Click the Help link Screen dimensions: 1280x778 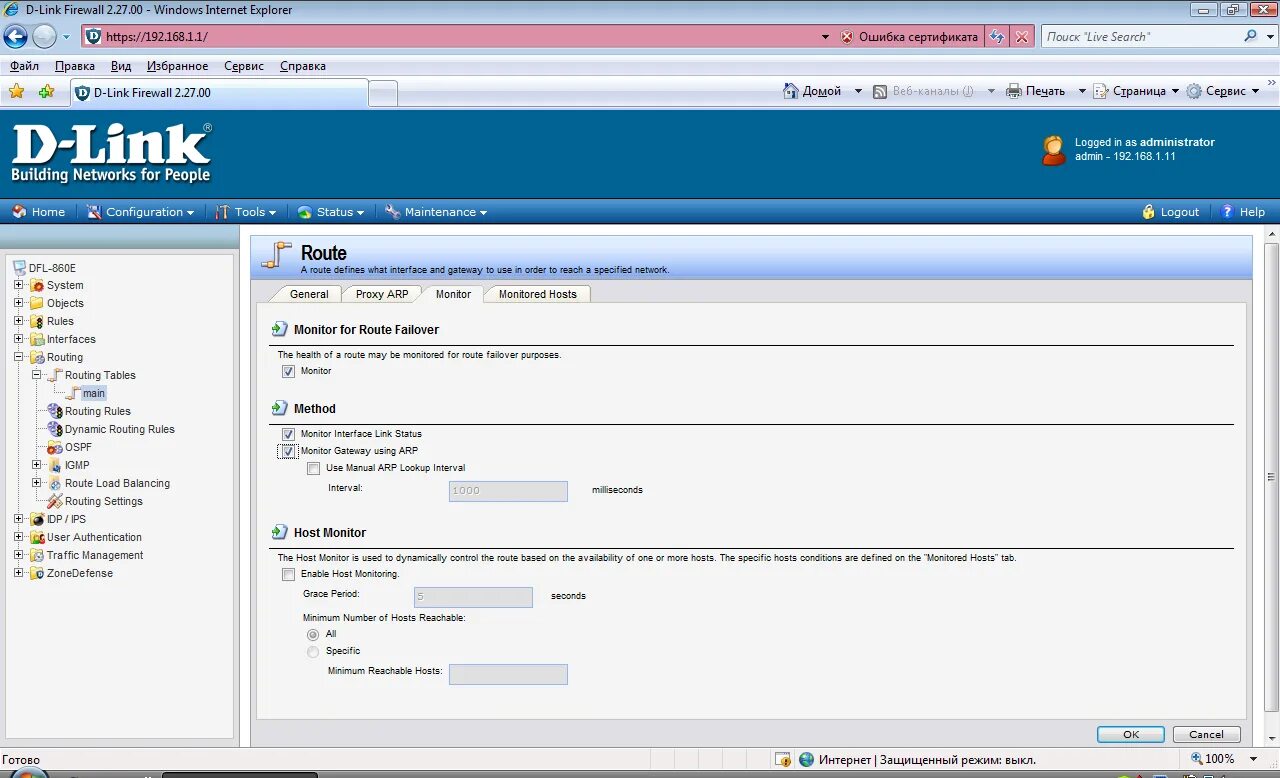(x=1243, y=212)
